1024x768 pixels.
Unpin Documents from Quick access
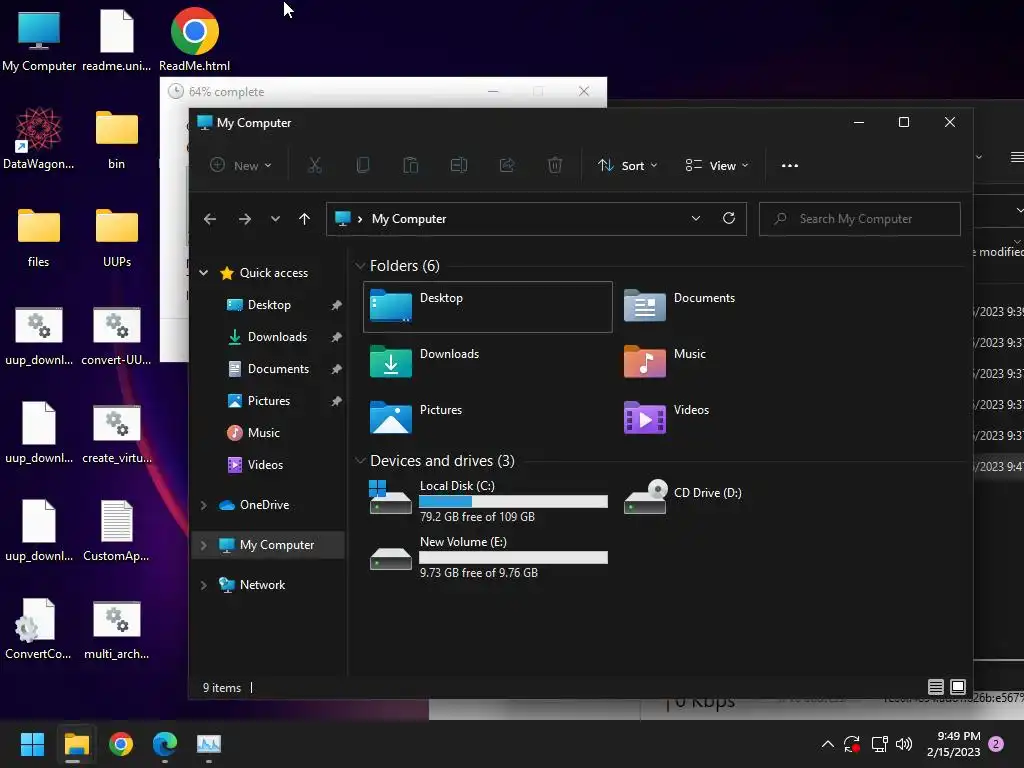[336, 369]
